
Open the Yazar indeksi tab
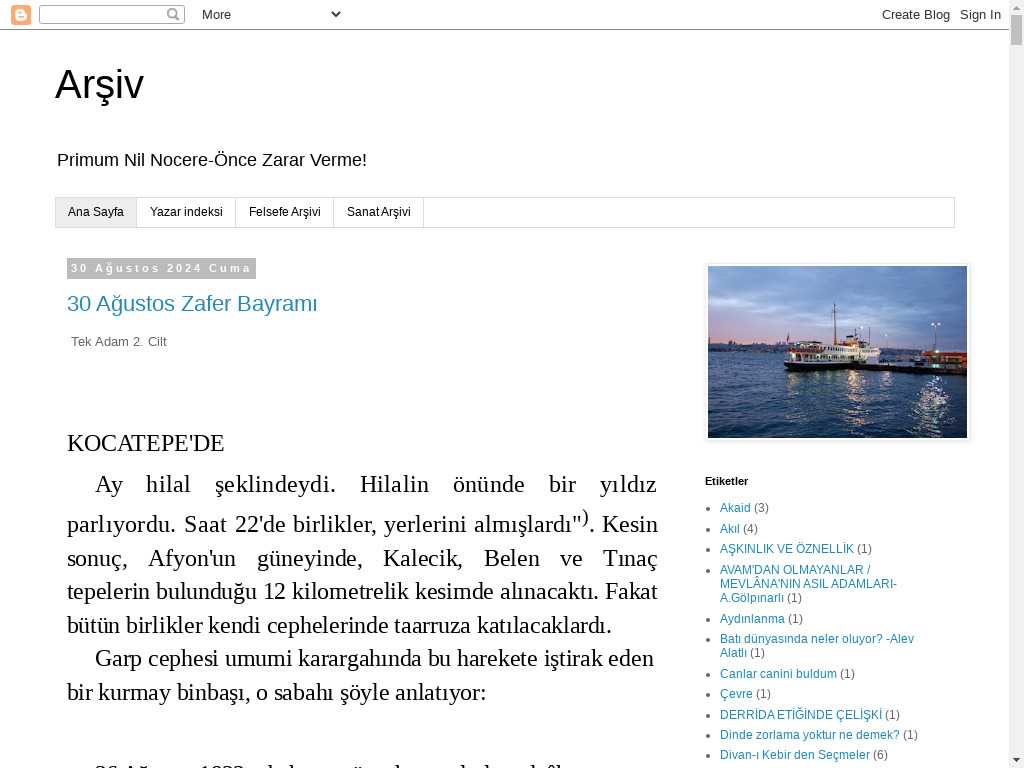186,212
